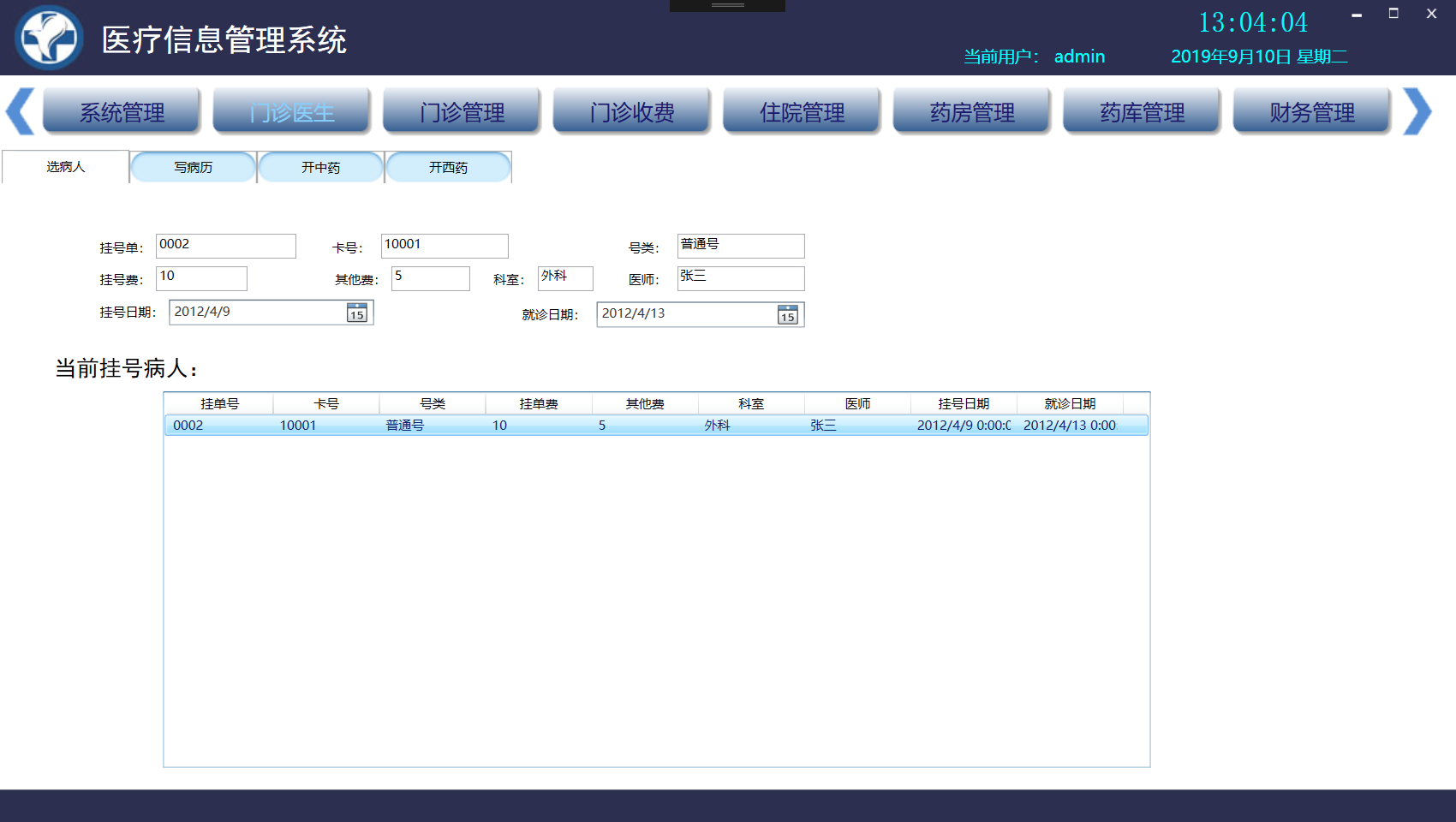
Task: Click the 挂单号 column header
Action: click(x=219, y=403)
